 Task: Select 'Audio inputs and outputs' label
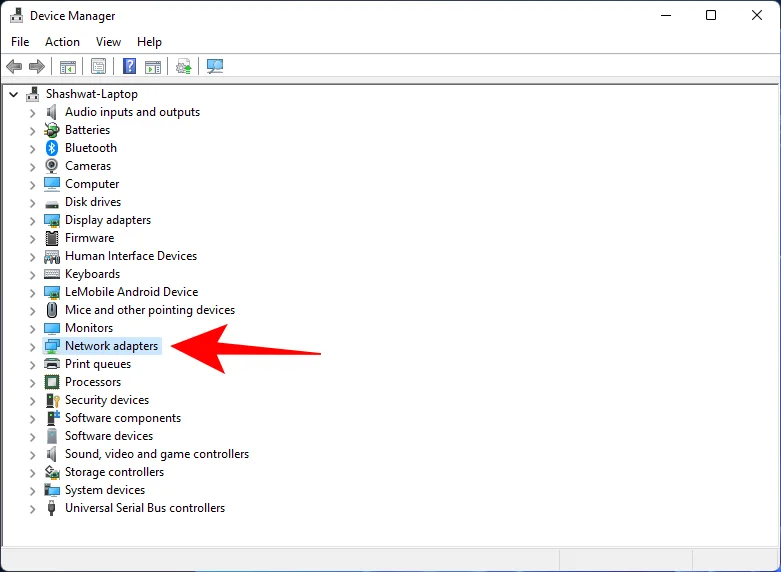132,112
